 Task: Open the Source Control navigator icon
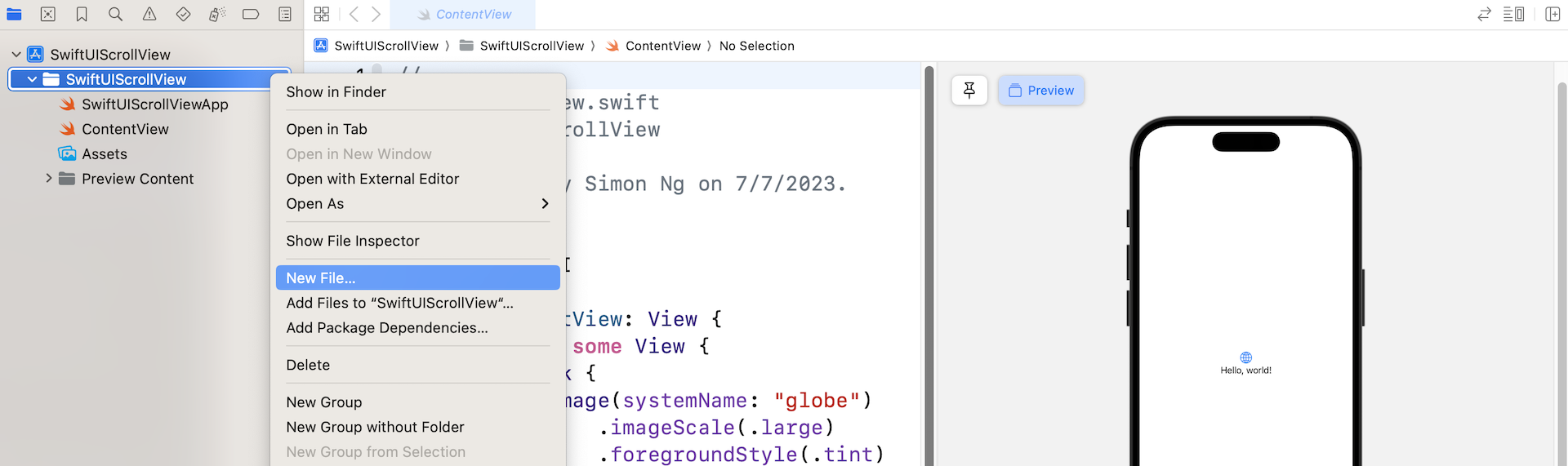pos(48,14)
